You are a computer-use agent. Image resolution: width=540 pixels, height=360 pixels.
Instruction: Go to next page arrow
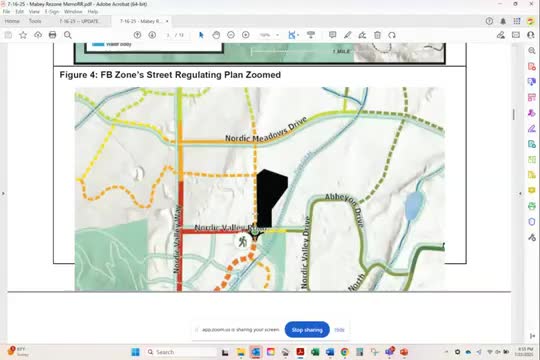point(152,35)
